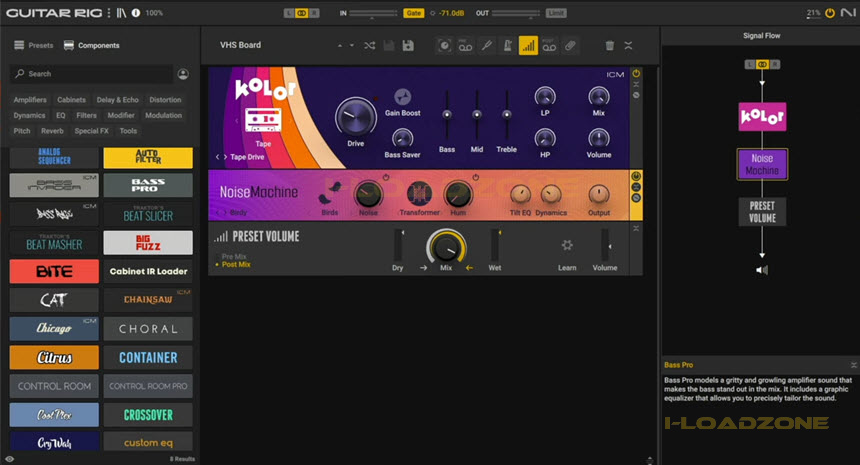Select Noise Machine block in Signal Flow
This screenshot has height=465, width=860.
tap(762, 164)
